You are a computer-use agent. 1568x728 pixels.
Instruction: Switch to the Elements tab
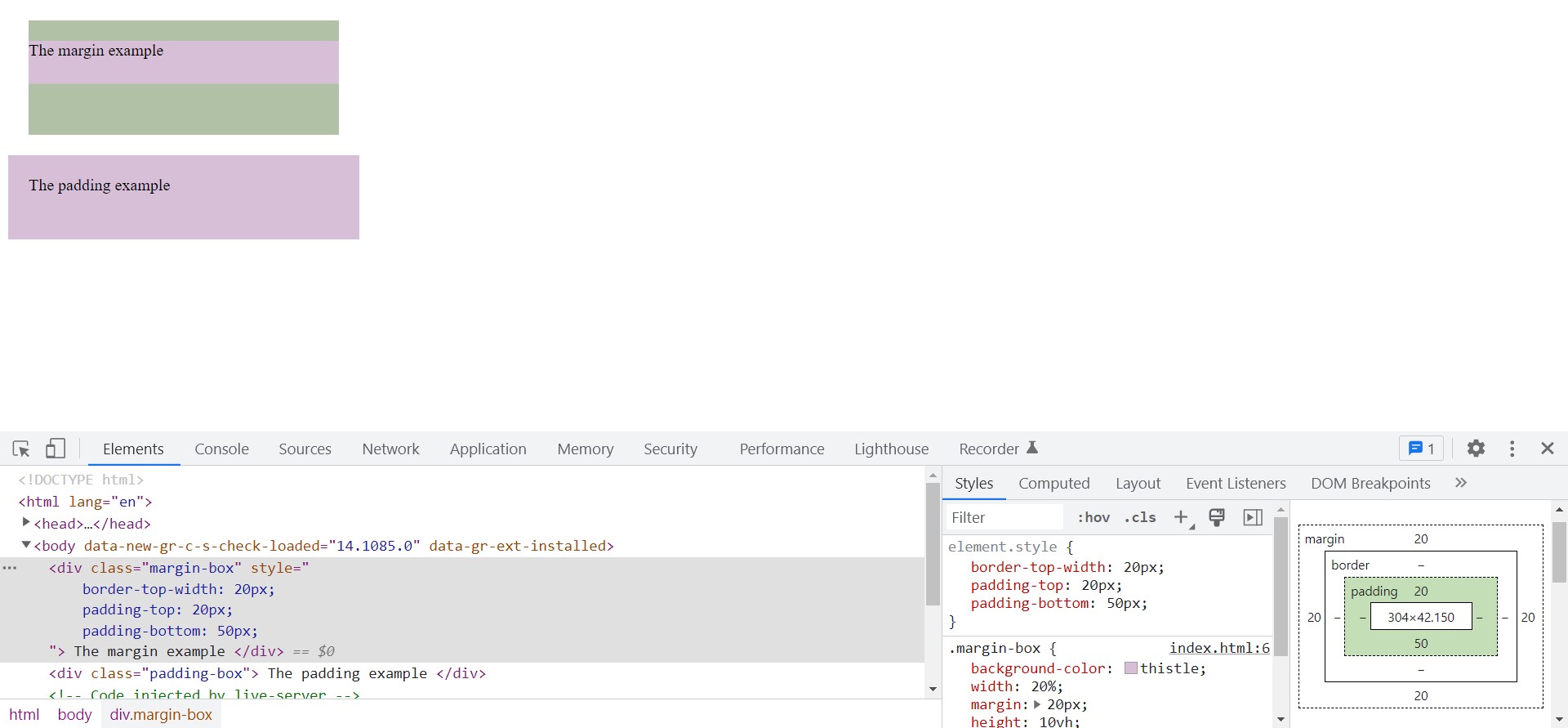tap(133, 449)
